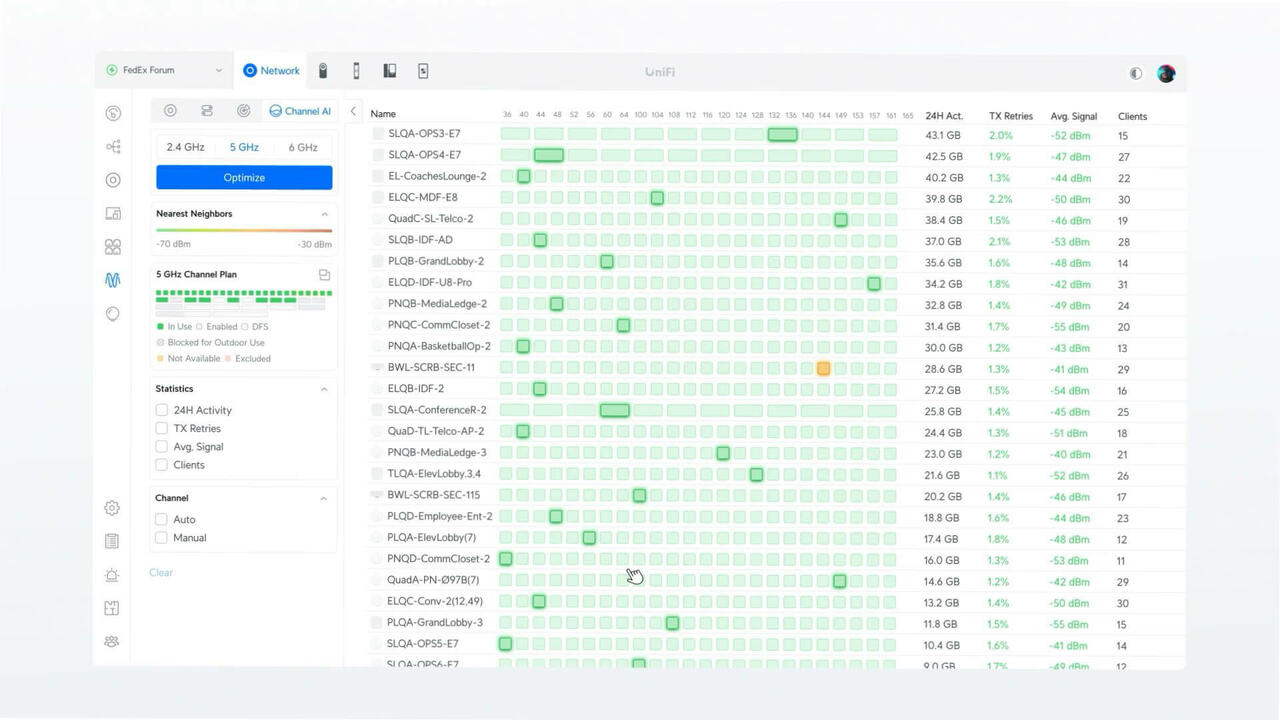The width and height of the screenshot is (1280, 720).
Task: Open the users group icon in sidebar
Action: (112, 641)
